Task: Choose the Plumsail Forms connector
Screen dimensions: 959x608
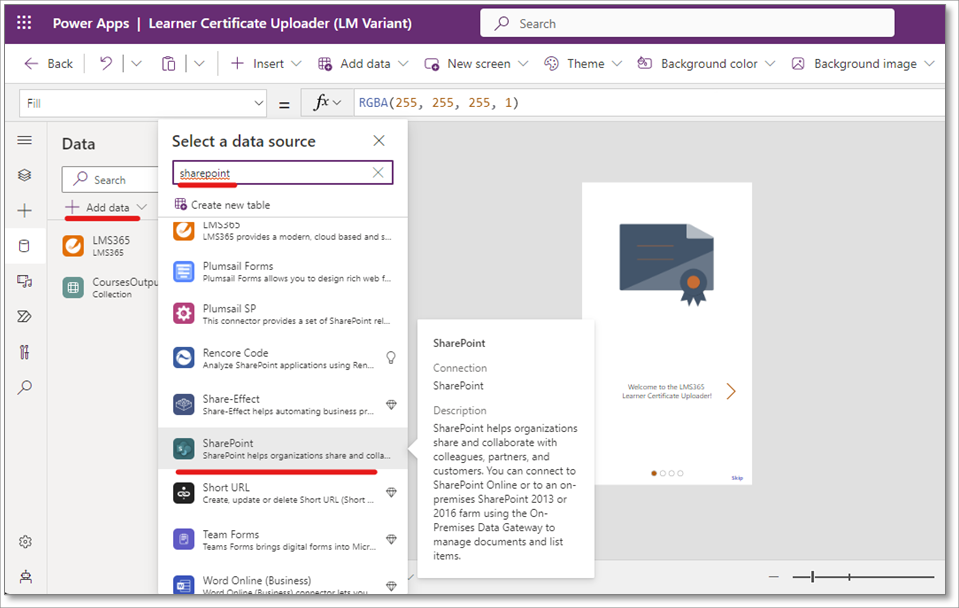Action: point(282,272)
